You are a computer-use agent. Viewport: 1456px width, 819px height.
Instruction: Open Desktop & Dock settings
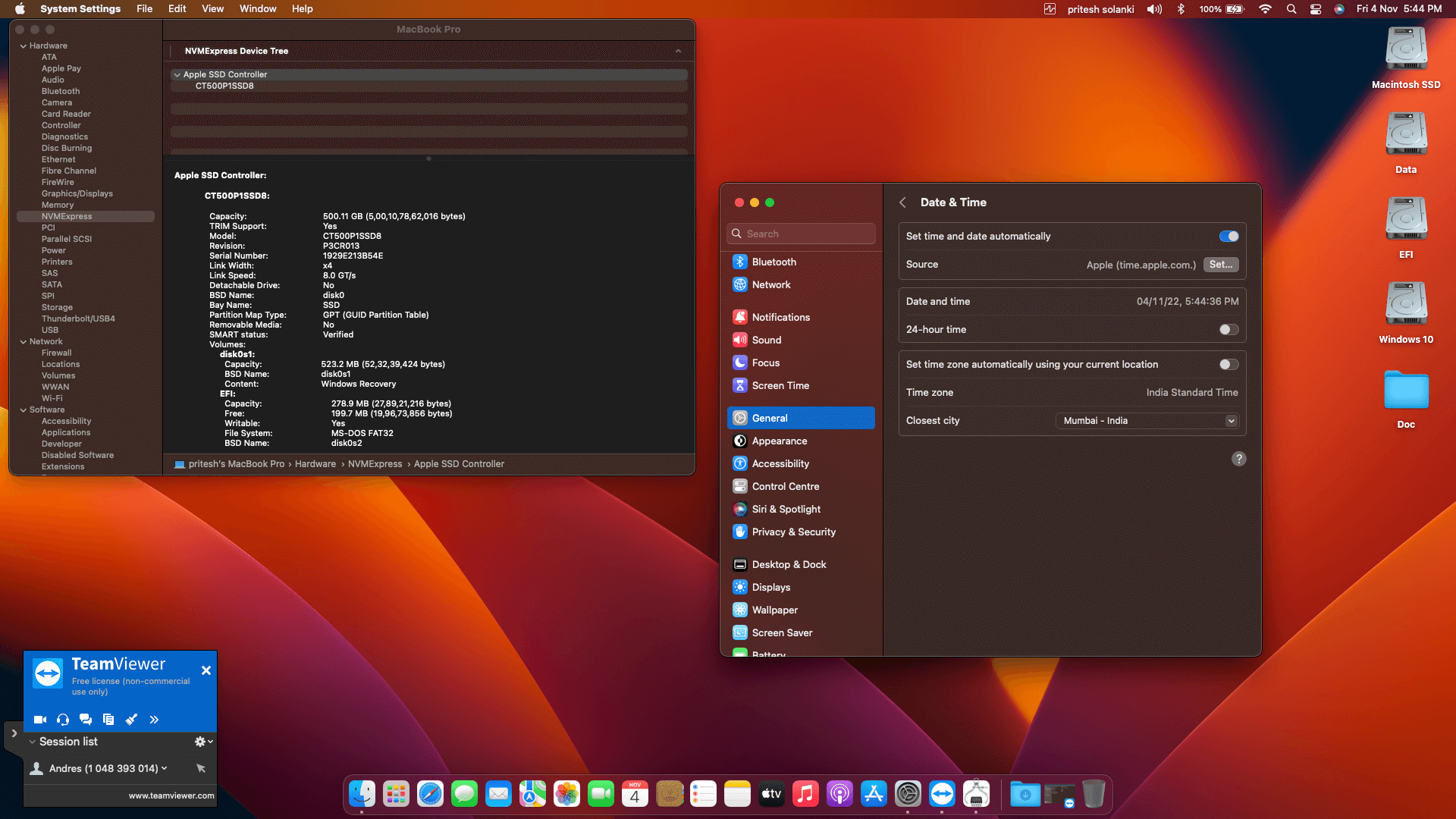coord(801,564)
